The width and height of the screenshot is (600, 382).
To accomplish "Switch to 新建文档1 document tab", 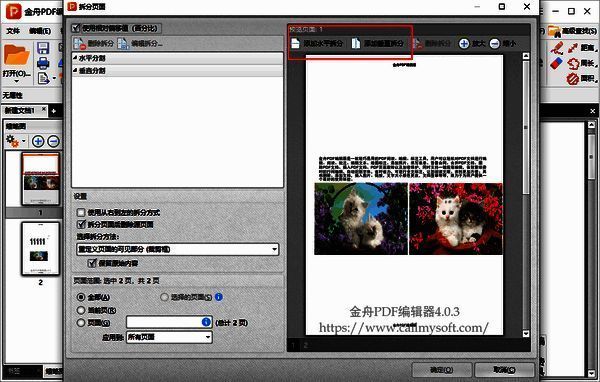I will tap(20, 111).
